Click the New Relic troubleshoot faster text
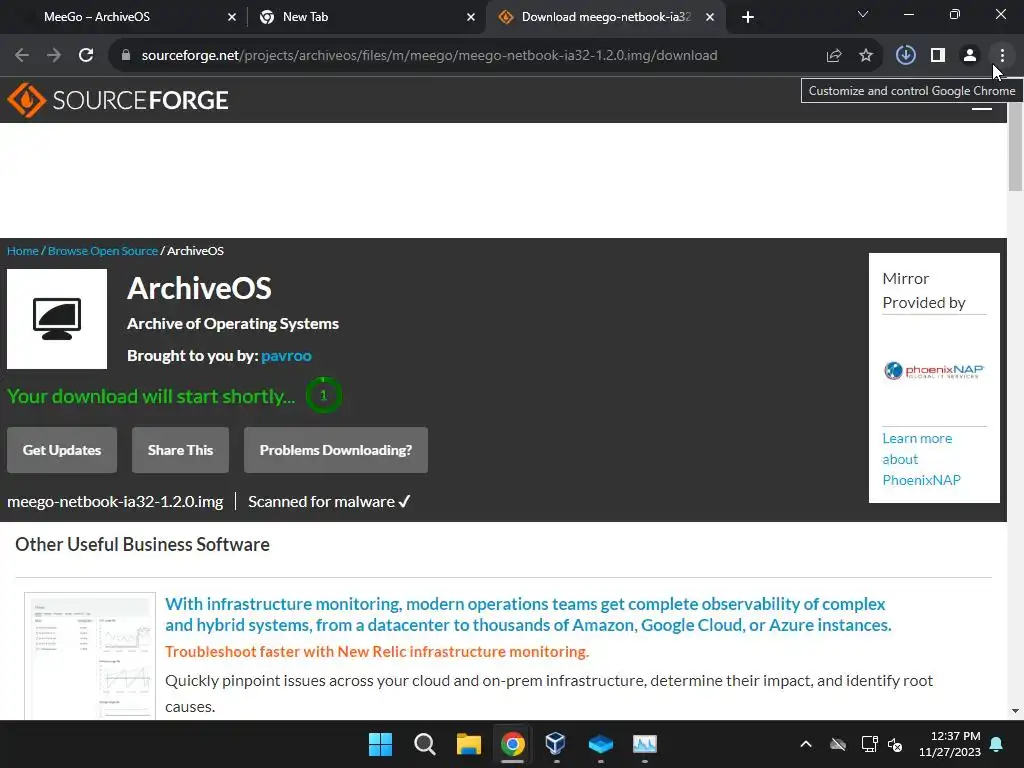 click(377, 652)
